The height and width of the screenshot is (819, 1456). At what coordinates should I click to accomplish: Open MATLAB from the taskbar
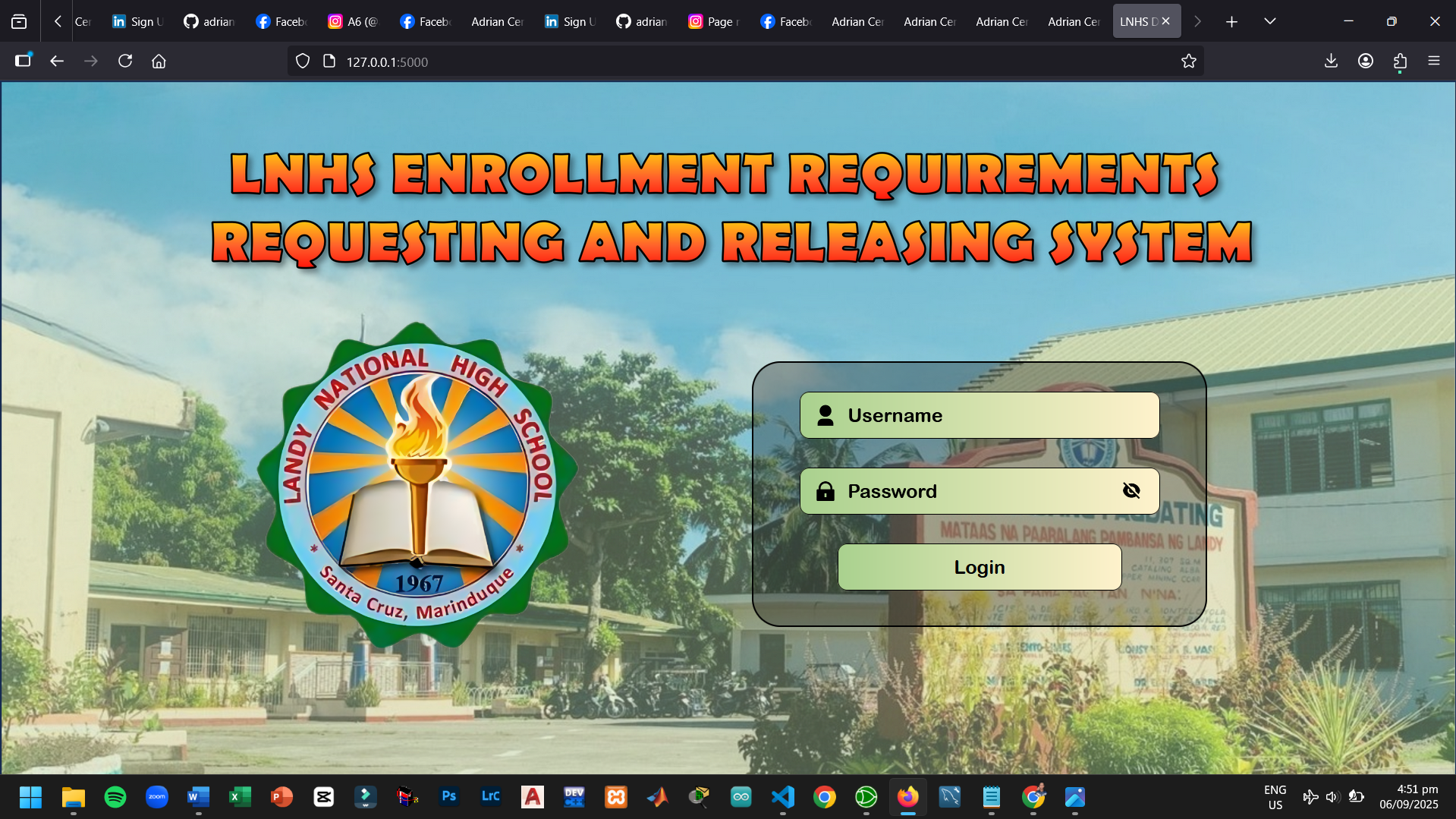658,797
